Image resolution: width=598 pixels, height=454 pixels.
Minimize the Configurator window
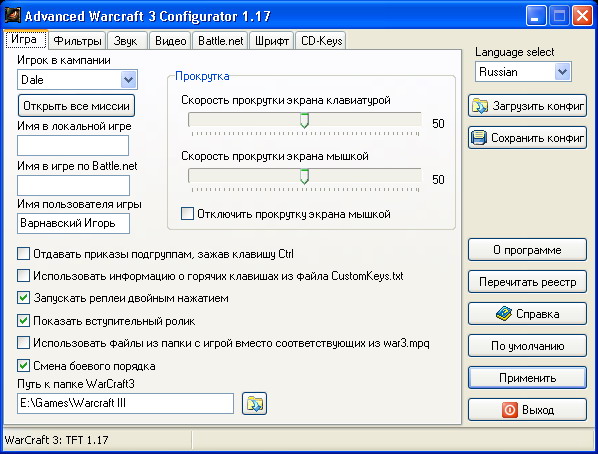535,16
